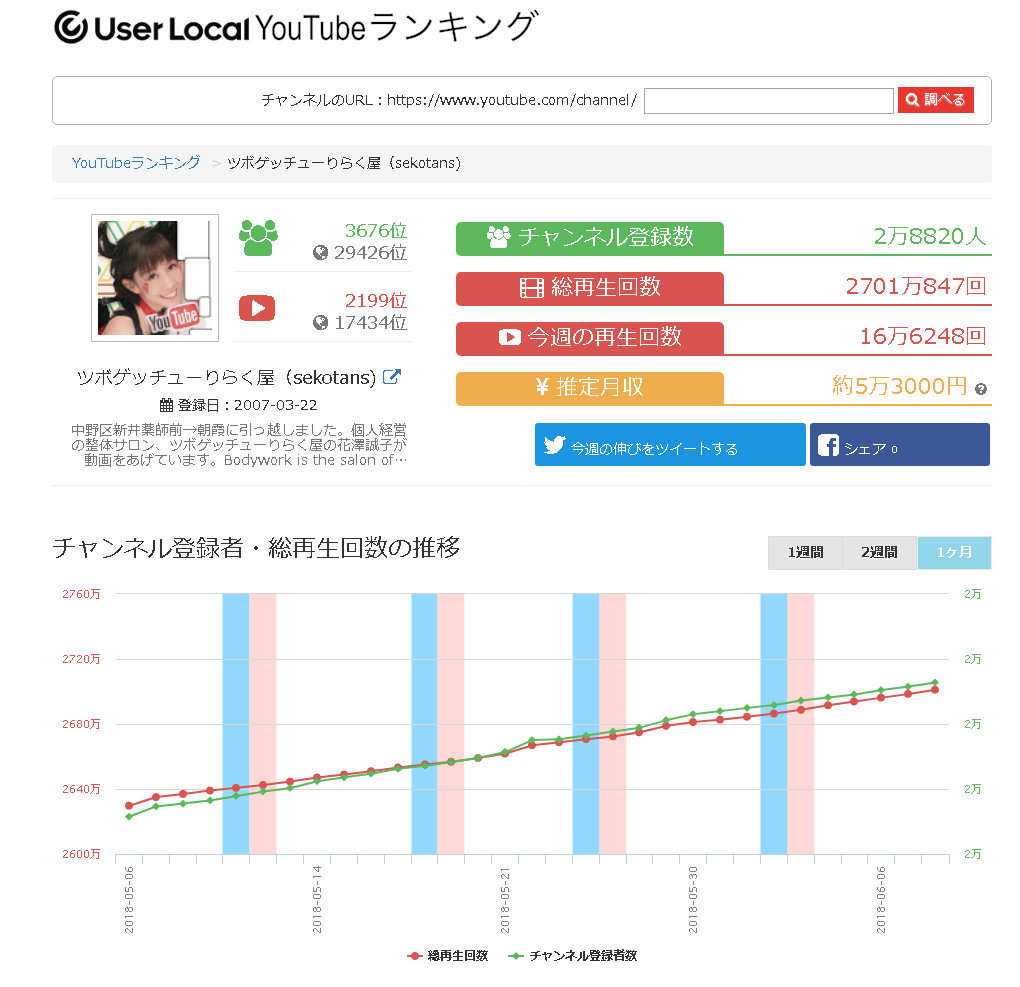Click the green subscribers group icon

point(258,237)
